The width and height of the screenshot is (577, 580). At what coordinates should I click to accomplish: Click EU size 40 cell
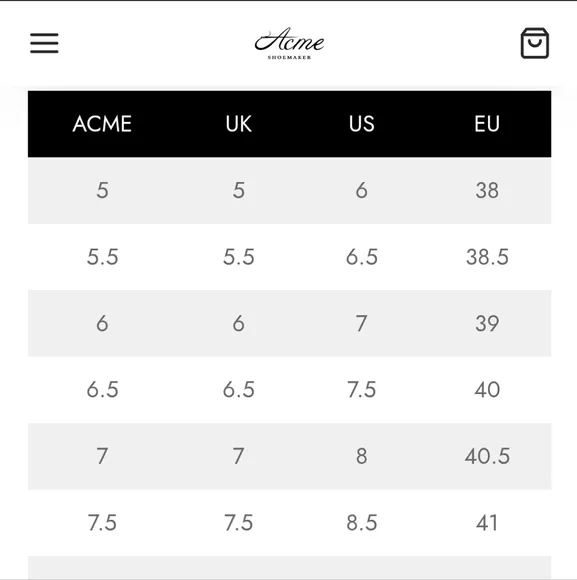click(x=487, y=390)
